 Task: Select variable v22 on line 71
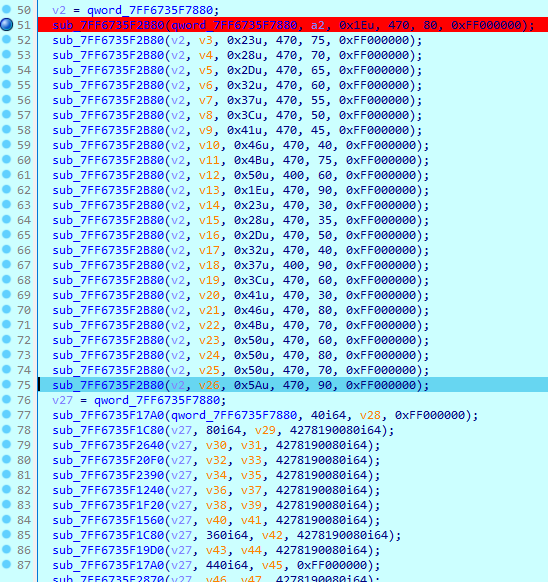point(209,325)
